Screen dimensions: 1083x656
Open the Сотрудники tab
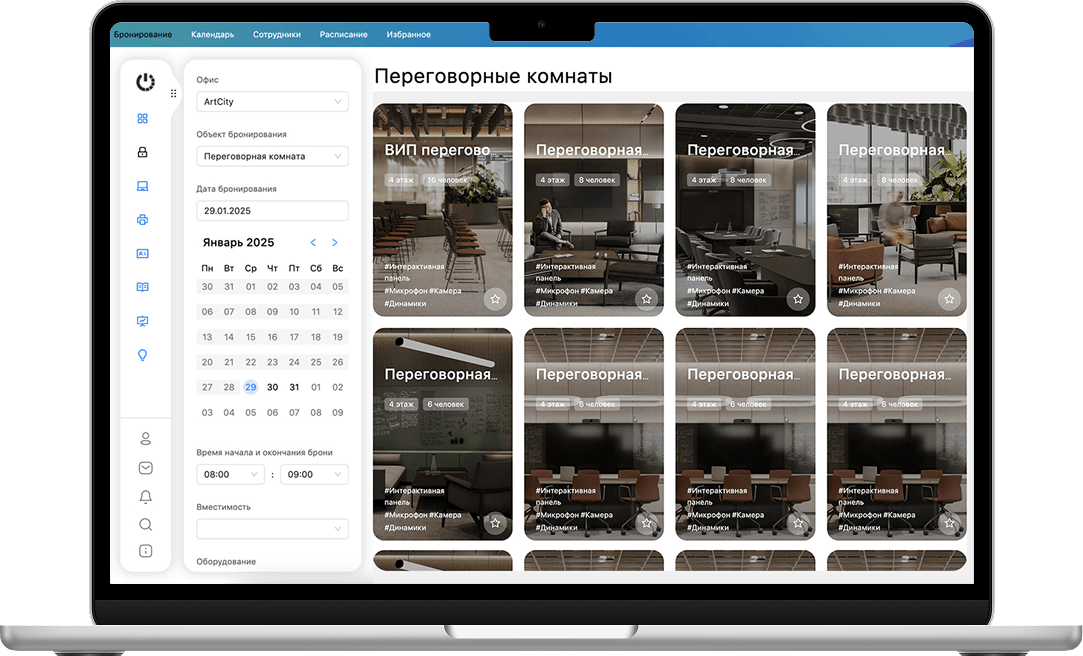coord(276,35)
